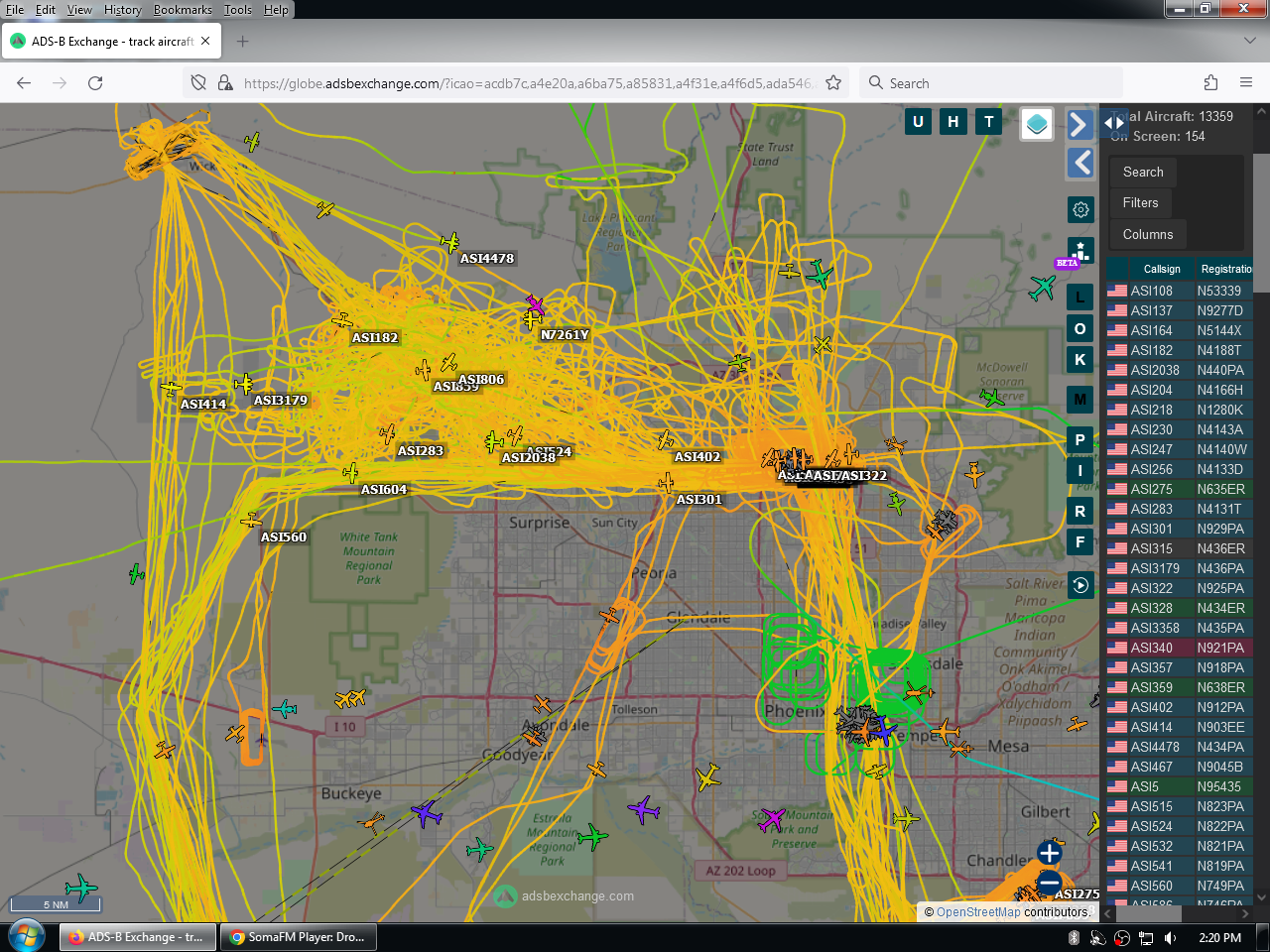
Task: Zoom out with the minus button
Action: [x=1049, y=883]
